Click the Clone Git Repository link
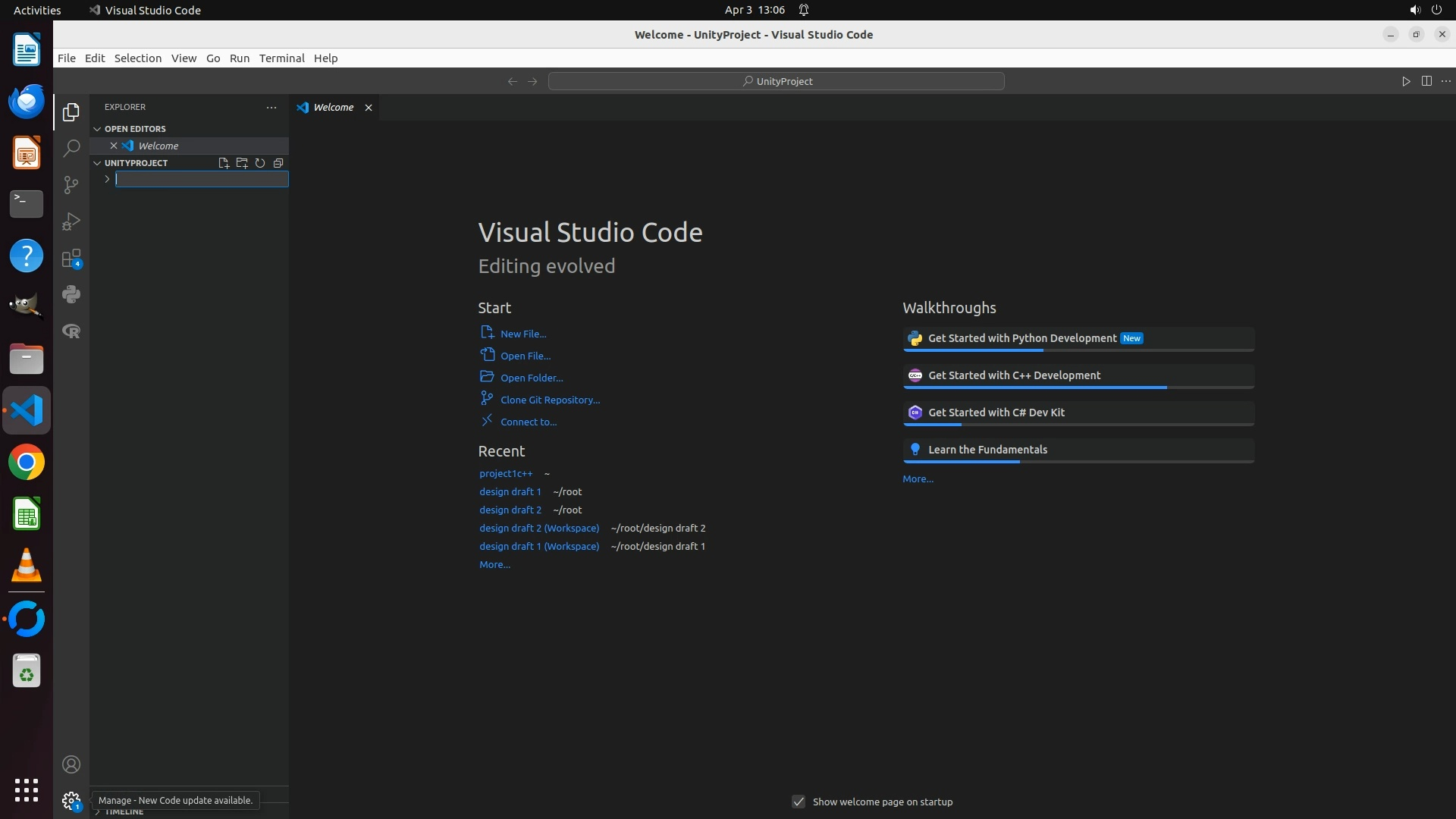Image resolution: width=1456 pixels, height=819 pixels. [x=550, y=400]
